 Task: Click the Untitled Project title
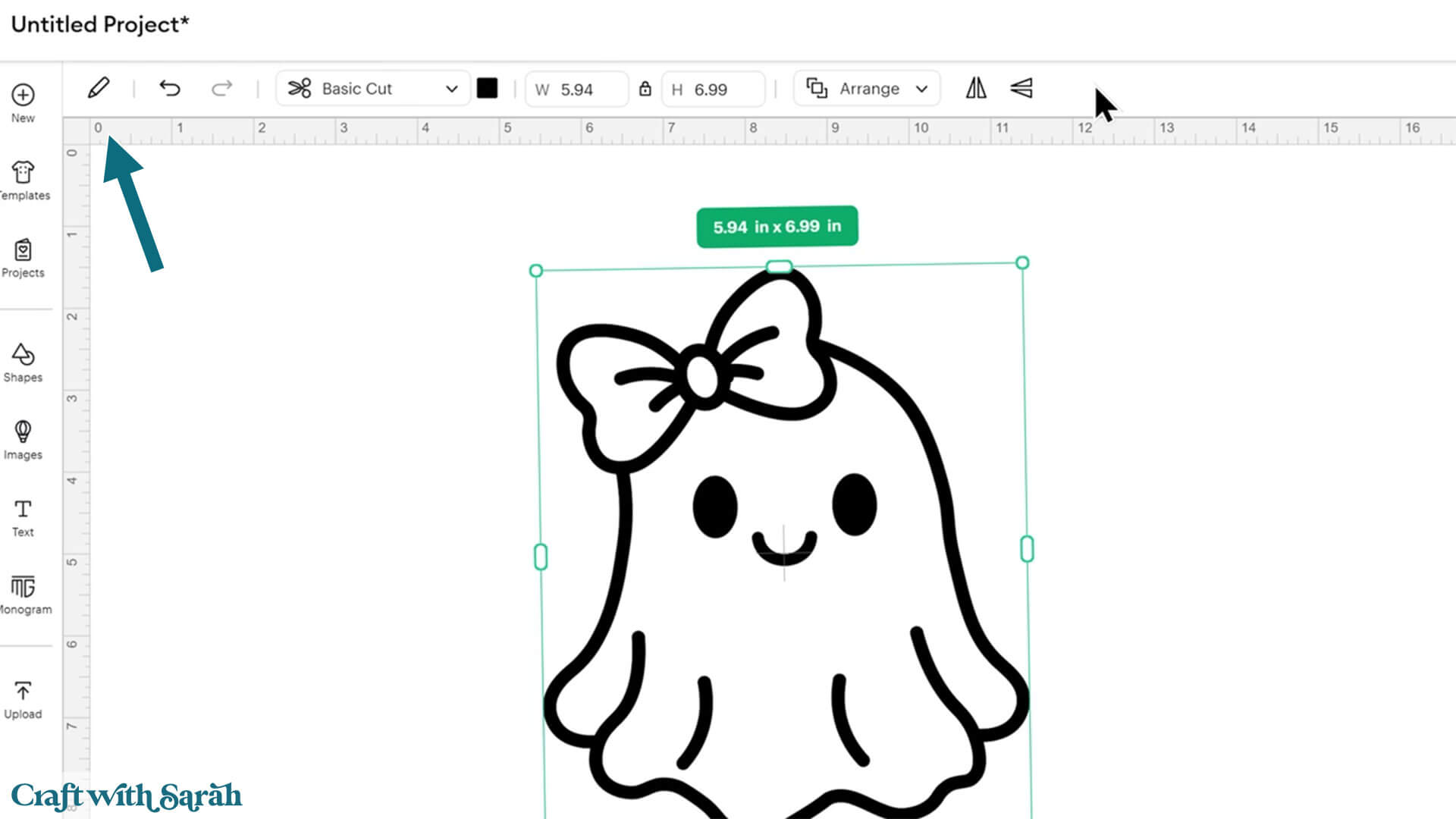tap(100, 24)
